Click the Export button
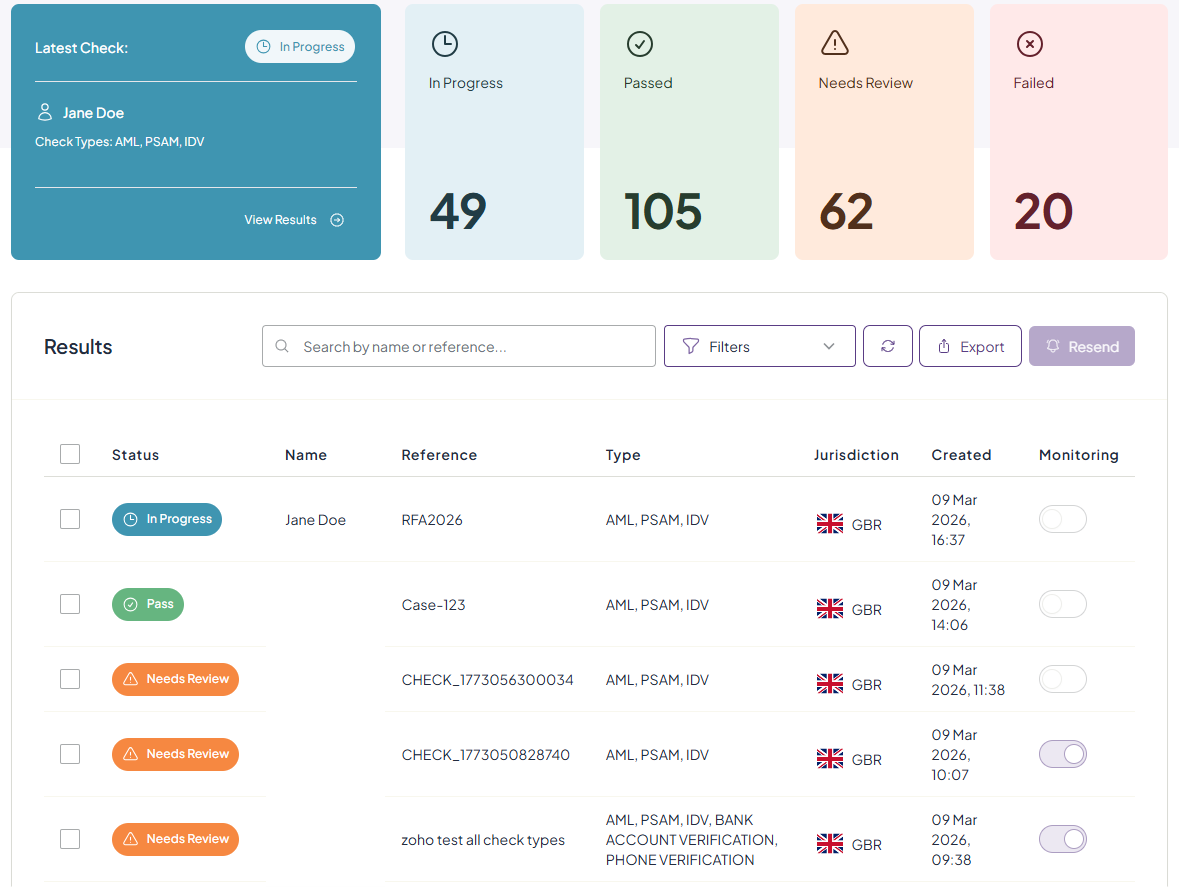This screenshot has height=888, width=1179. 970,346
